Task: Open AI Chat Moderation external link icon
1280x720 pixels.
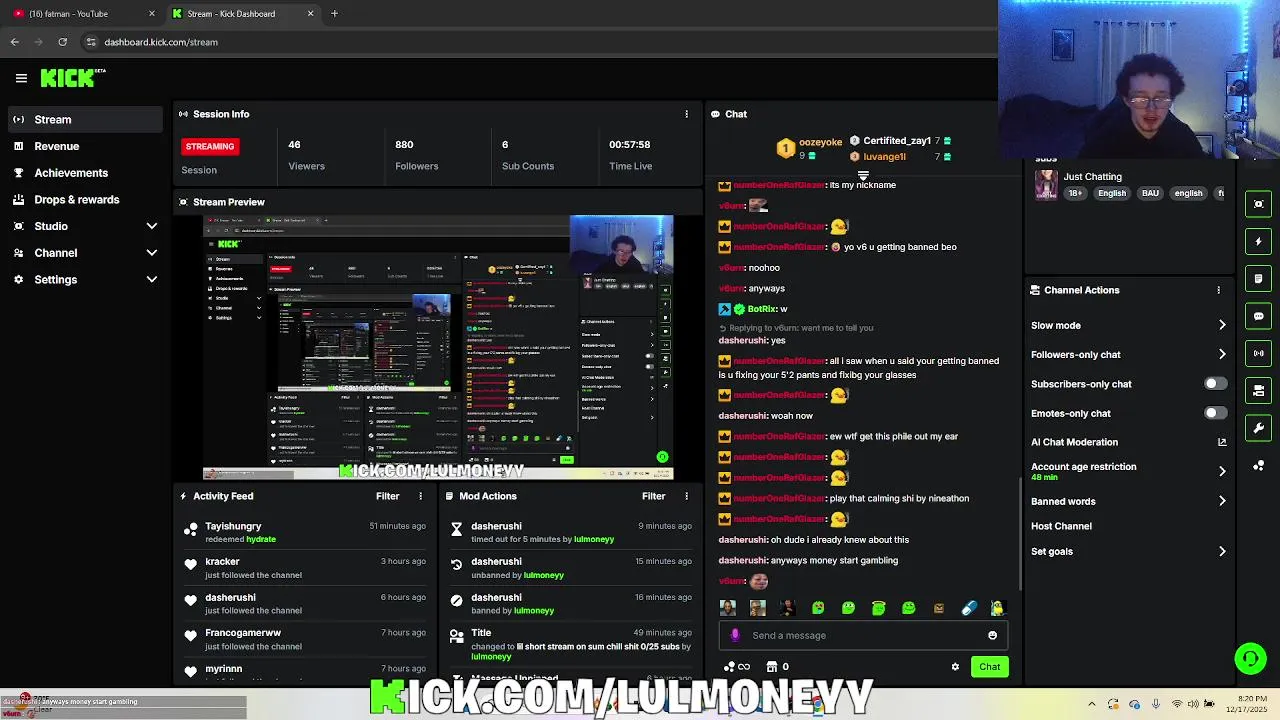Action: coord(1222,442)
